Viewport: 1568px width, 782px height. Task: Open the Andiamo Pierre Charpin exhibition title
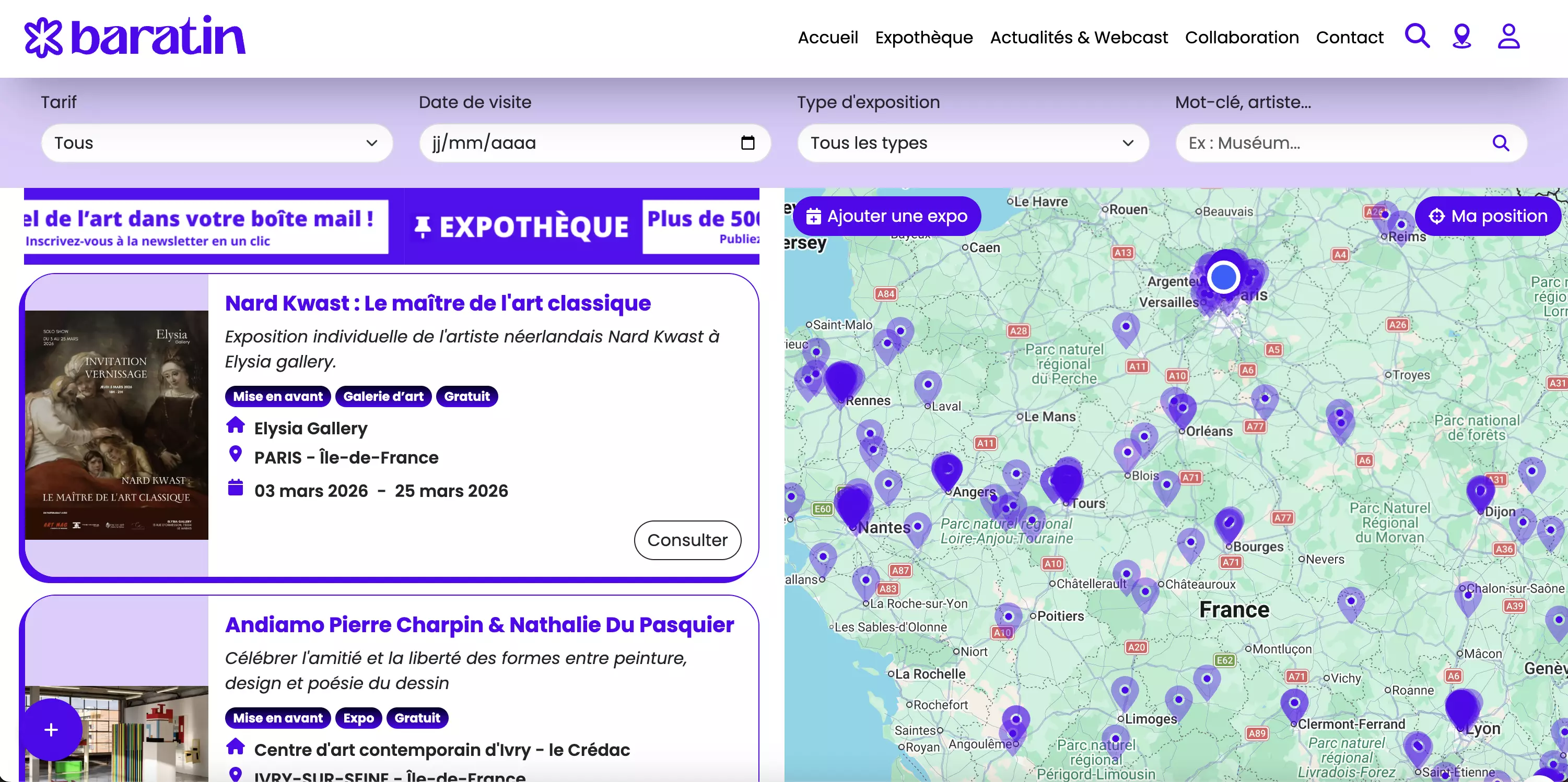pyautogui.click(x=479, y=624)
